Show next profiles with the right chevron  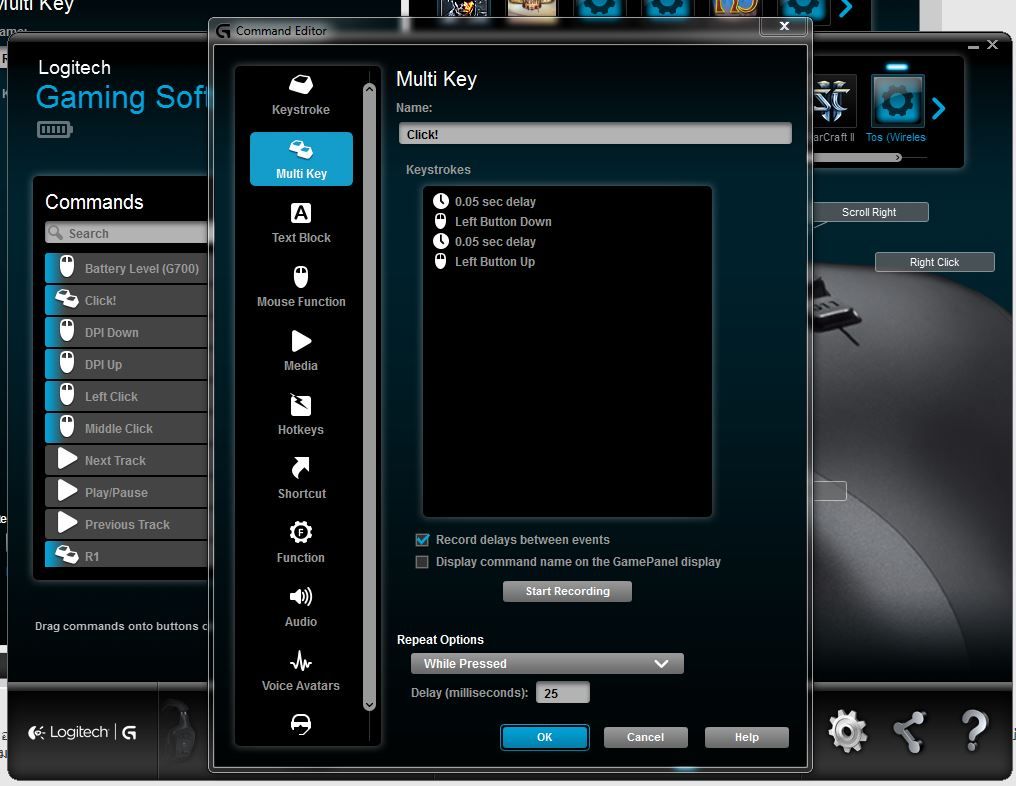tap(938, 108)
